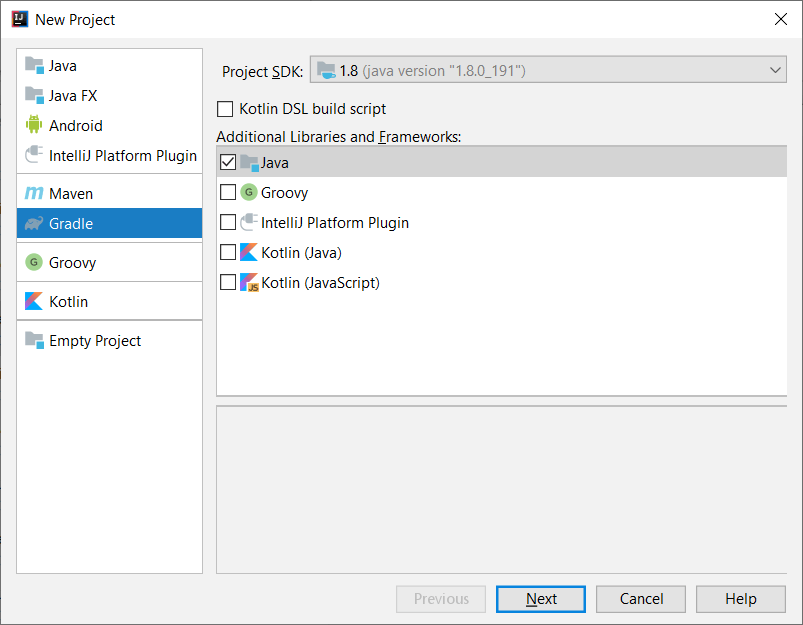
Task: Select the IntelliJ Platform Plugin framework row
Action: 501,222
